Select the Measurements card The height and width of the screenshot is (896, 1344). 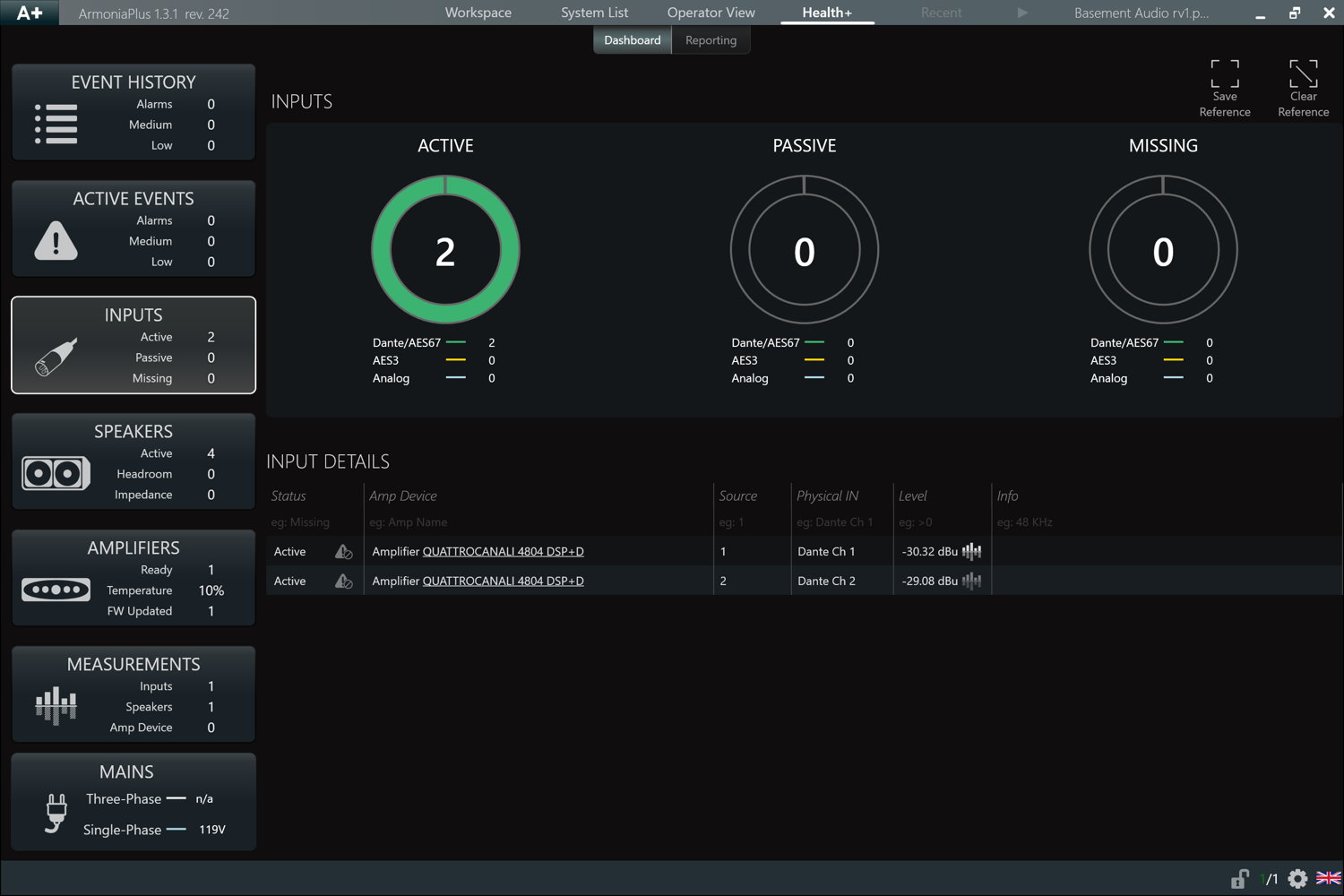(x=134, y=694)
